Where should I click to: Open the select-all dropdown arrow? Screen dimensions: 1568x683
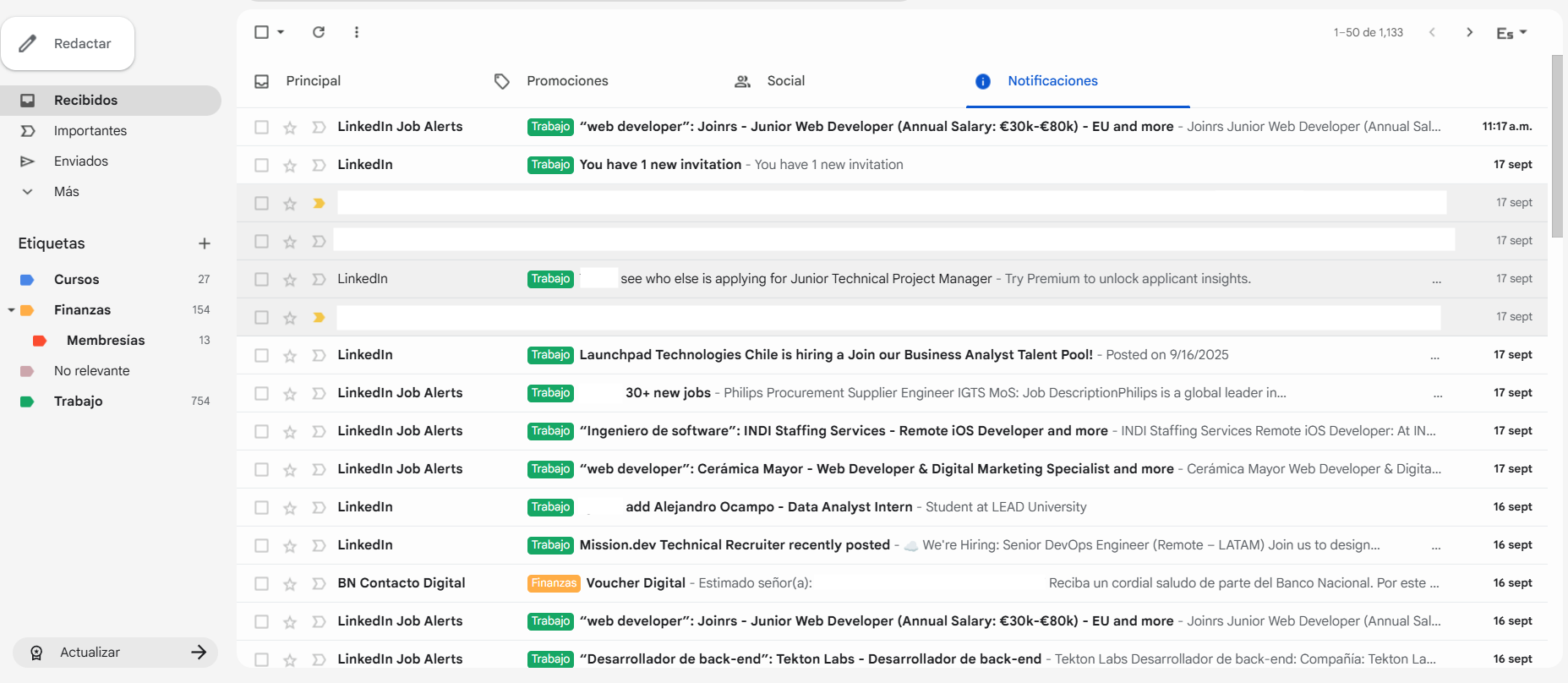pos(281,32)
